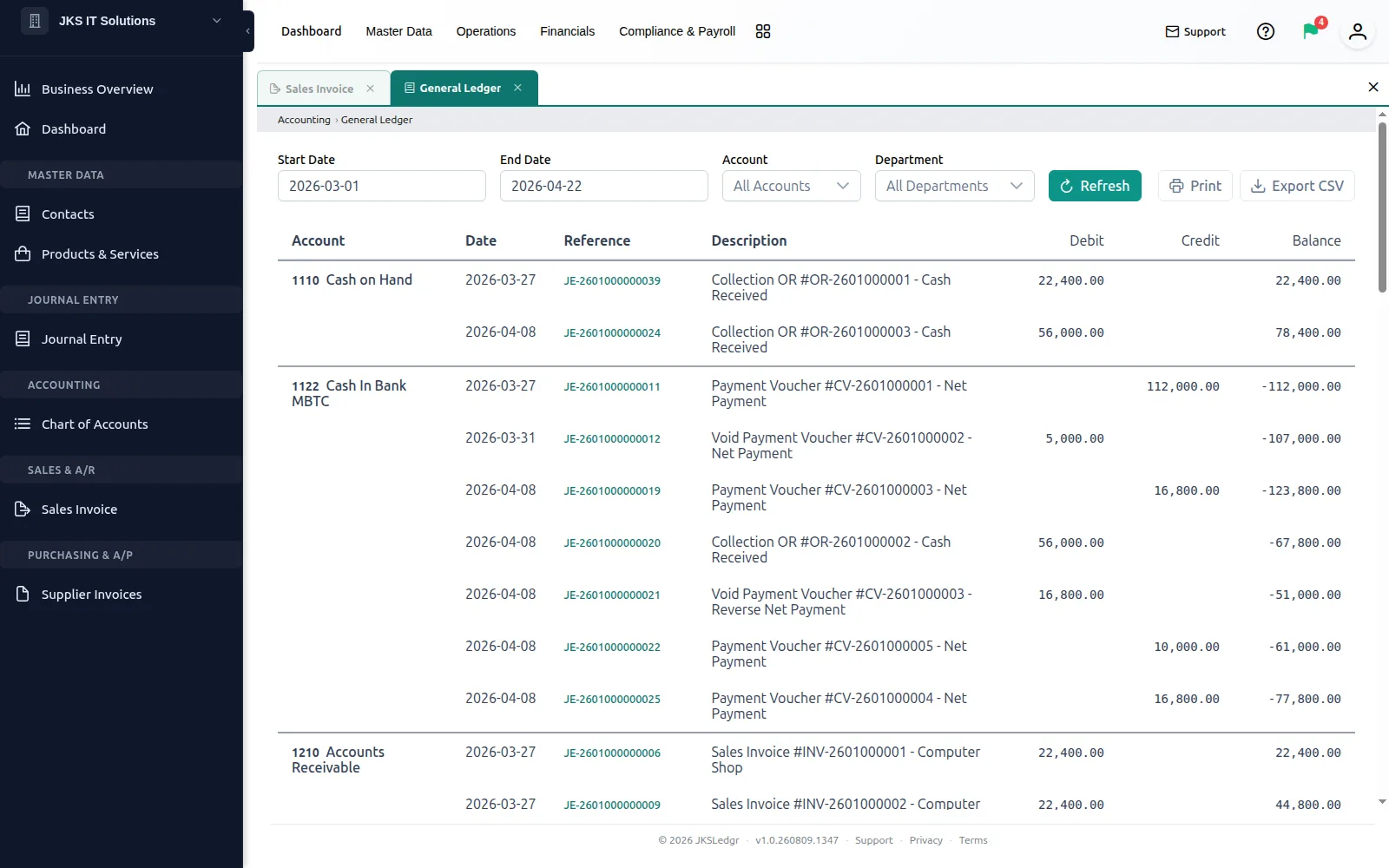1389x868 pixels.
Task: Open journal entry JE-2601000000021
Action: click(x=612, y=595)
